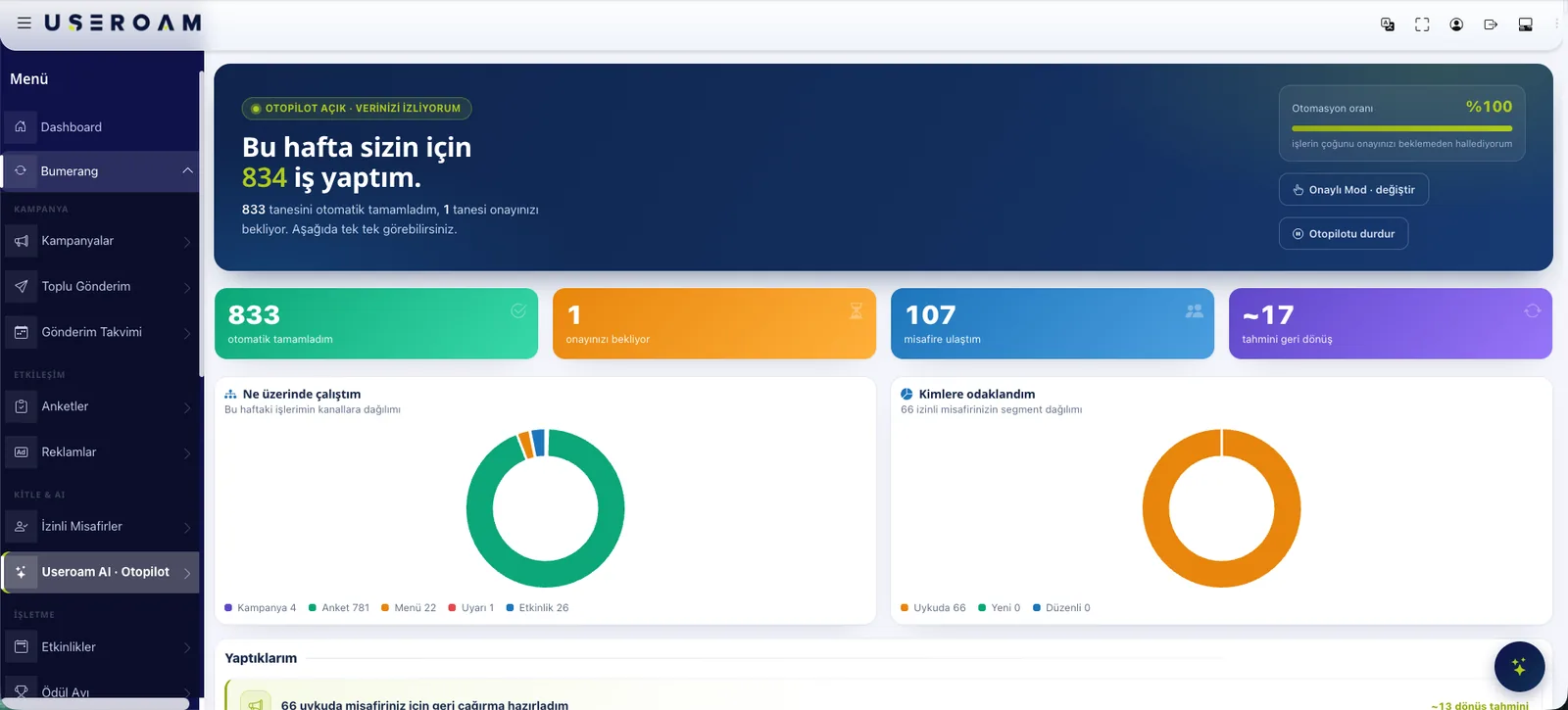Expand the Etkinlikler submenu arrow
Image resolution: width=1568 pixels, height=710 pixels.
point(187,647)
